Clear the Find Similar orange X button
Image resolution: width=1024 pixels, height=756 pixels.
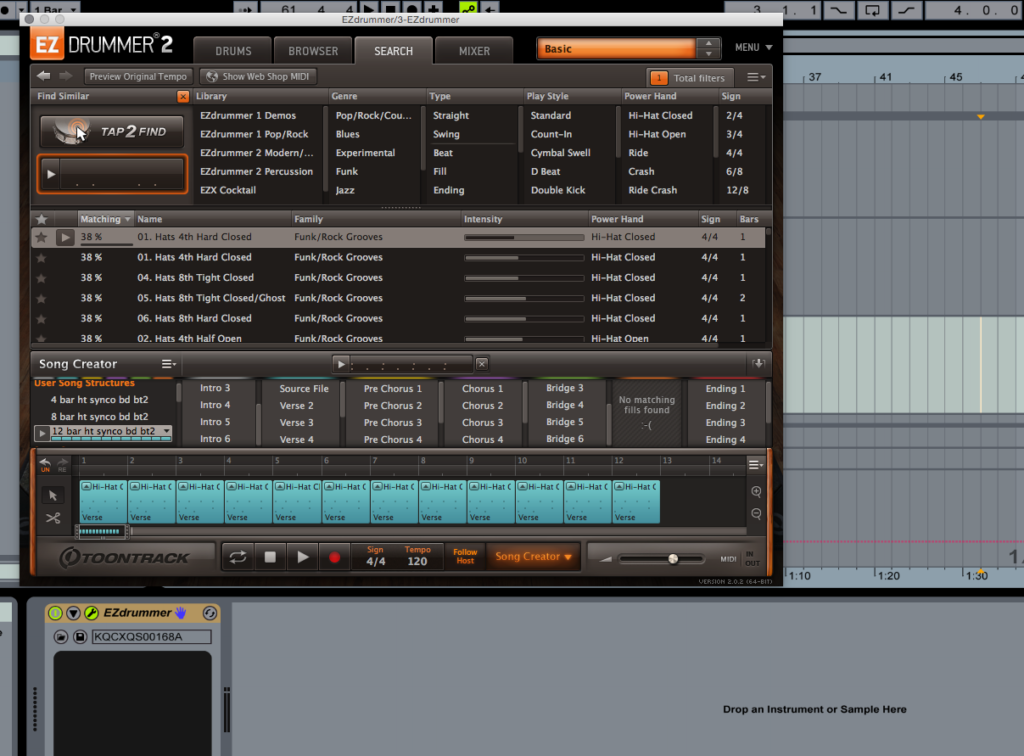coord(182,96)
